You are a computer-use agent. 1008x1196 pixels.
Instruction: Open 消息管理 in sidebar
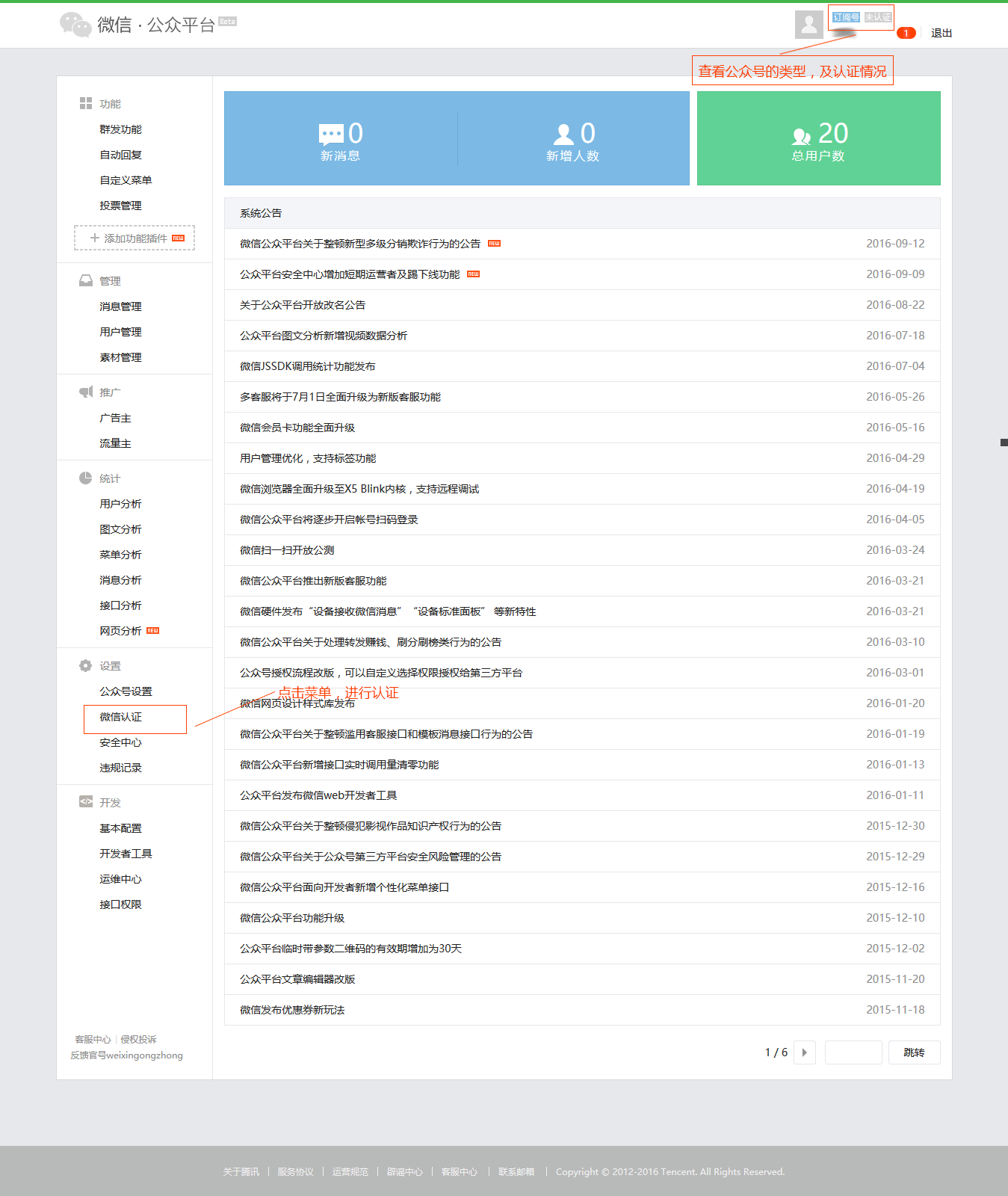click(120, 306)
